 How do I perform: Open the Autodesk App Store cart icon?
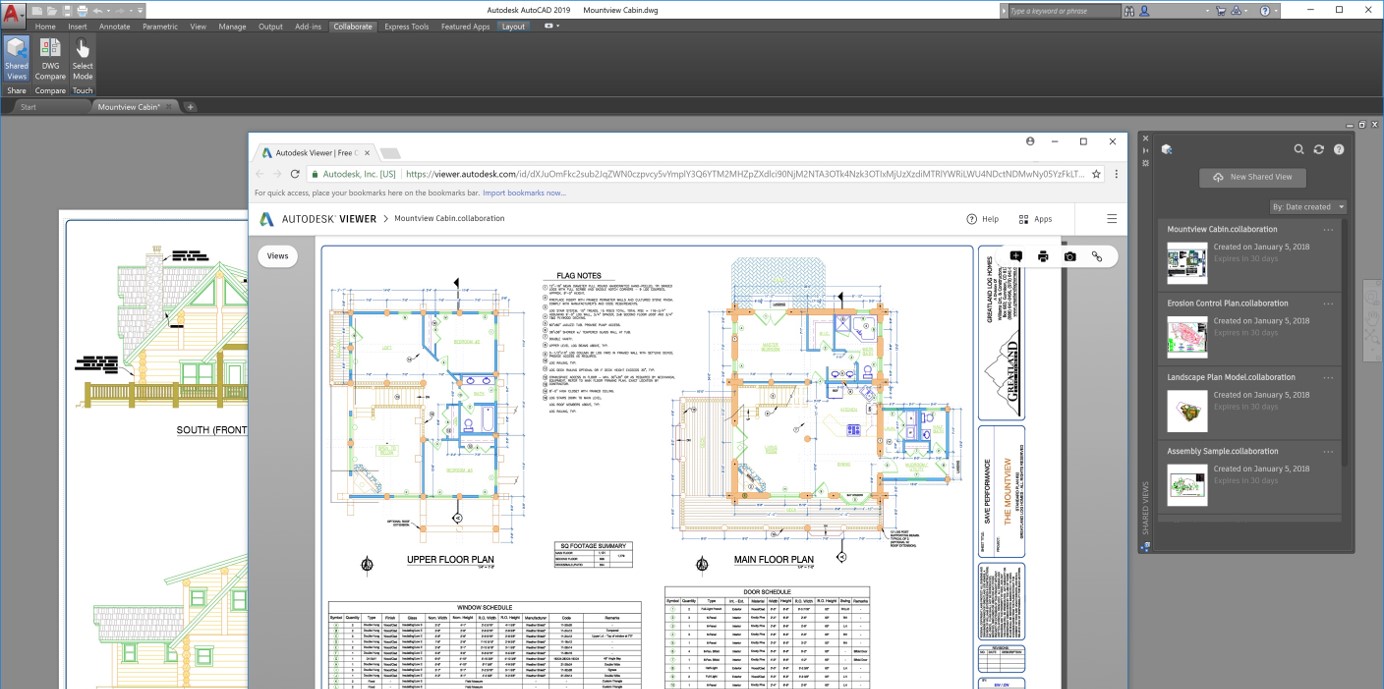coord(1221,10)
